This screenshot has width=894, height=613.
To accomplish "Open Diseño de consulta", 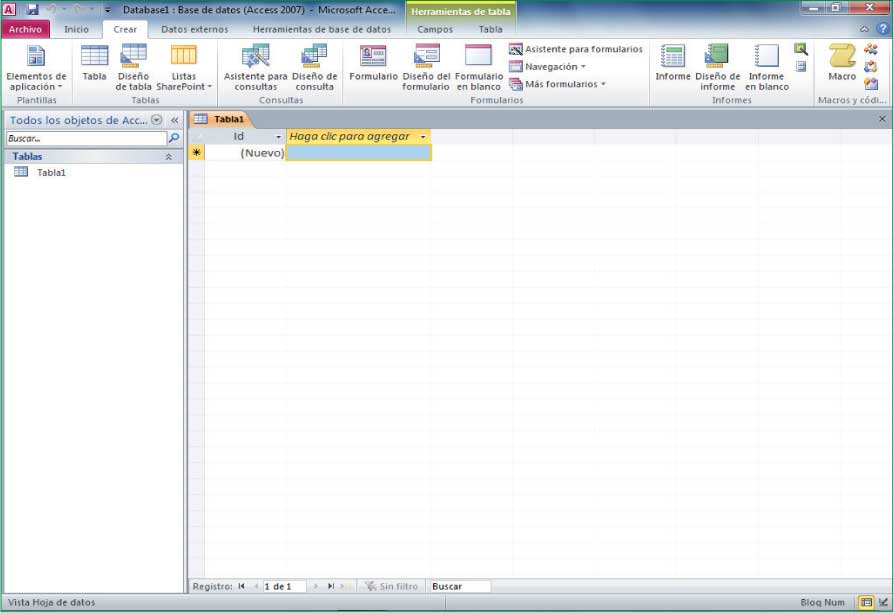I will point(314,68).
